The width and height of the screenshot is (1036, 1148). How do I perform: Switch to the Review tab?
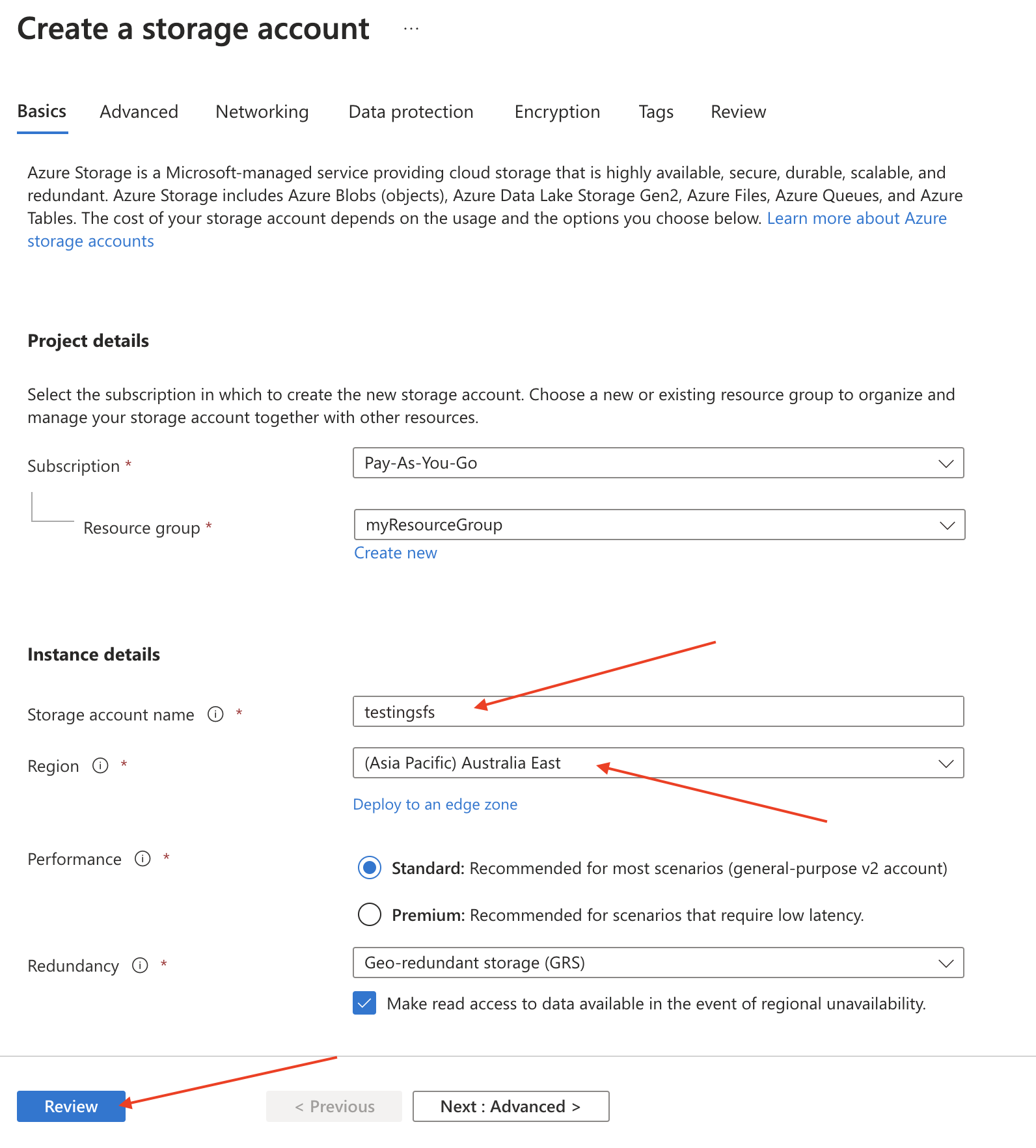[739, 112]
